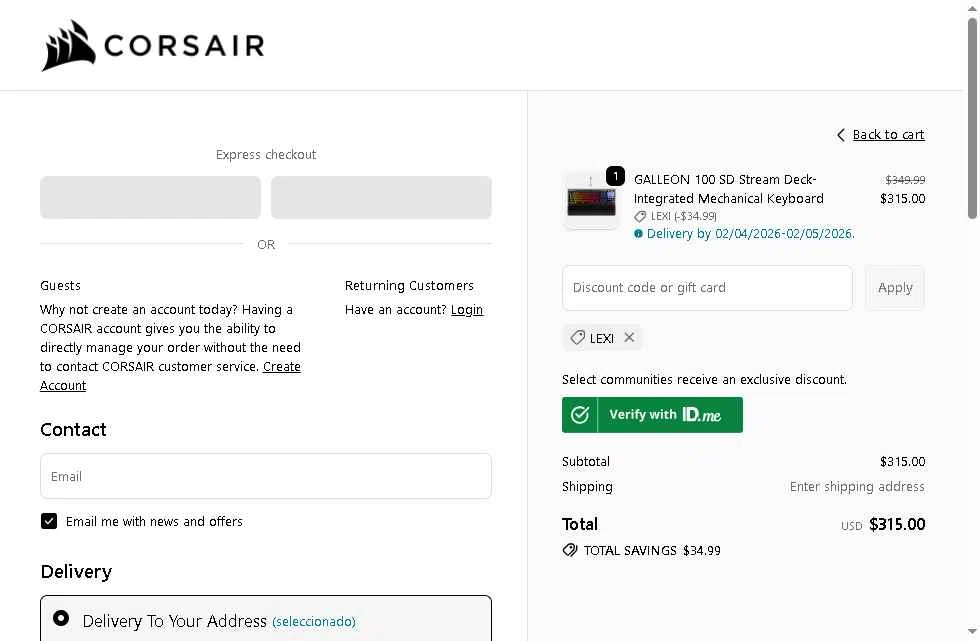Click the total savings tag icon
The width and height of the screenshot is (980, 641).
click(x=569, y=550)
